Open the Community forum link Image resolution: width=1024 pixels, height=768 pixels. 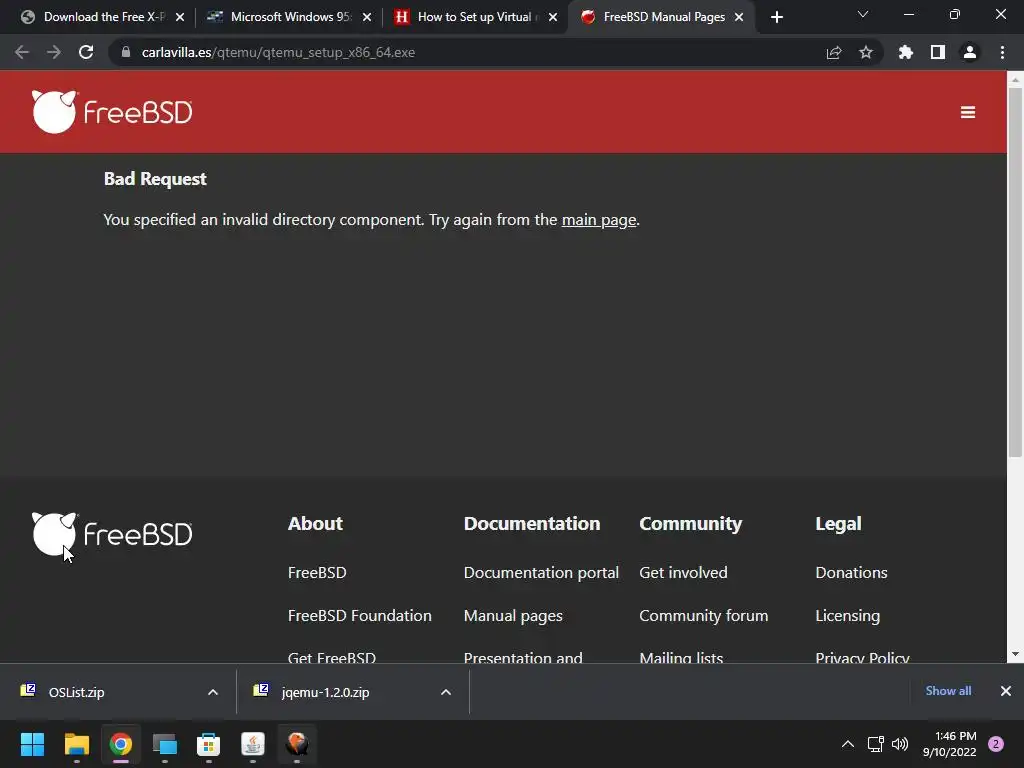coord(703,616)
